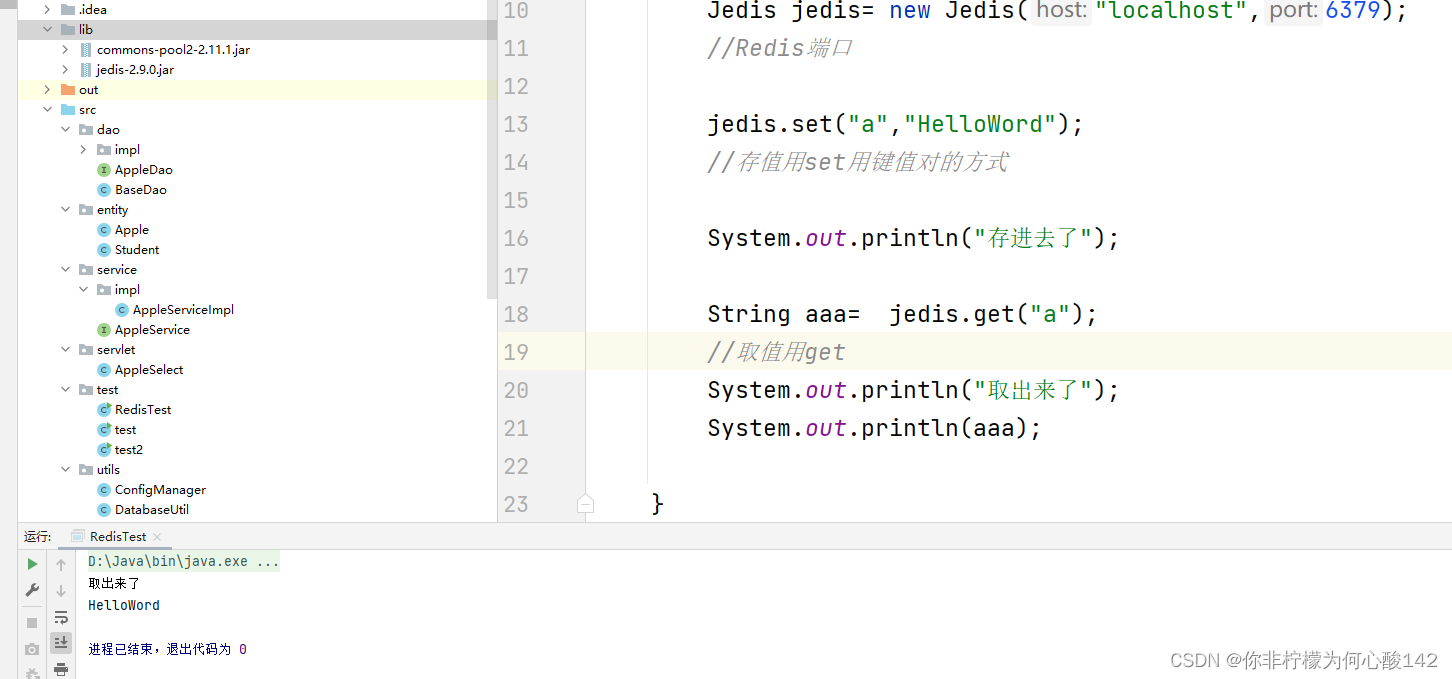Collapse the lib folder in project tree

(47, 29)
